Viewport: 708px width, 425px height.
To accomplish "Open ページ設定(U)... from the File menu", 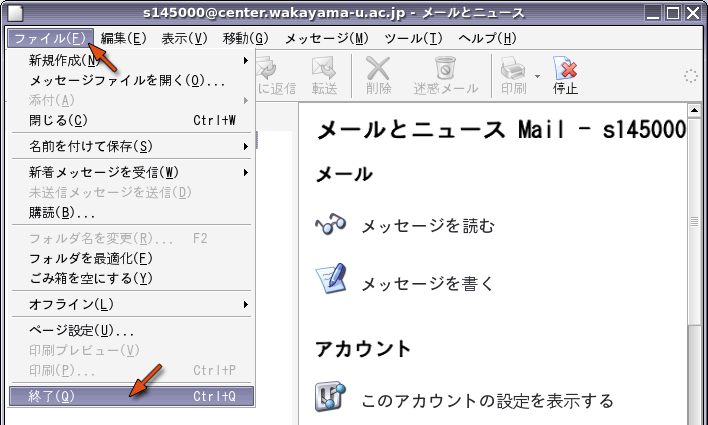I will (x=131, y=331).
